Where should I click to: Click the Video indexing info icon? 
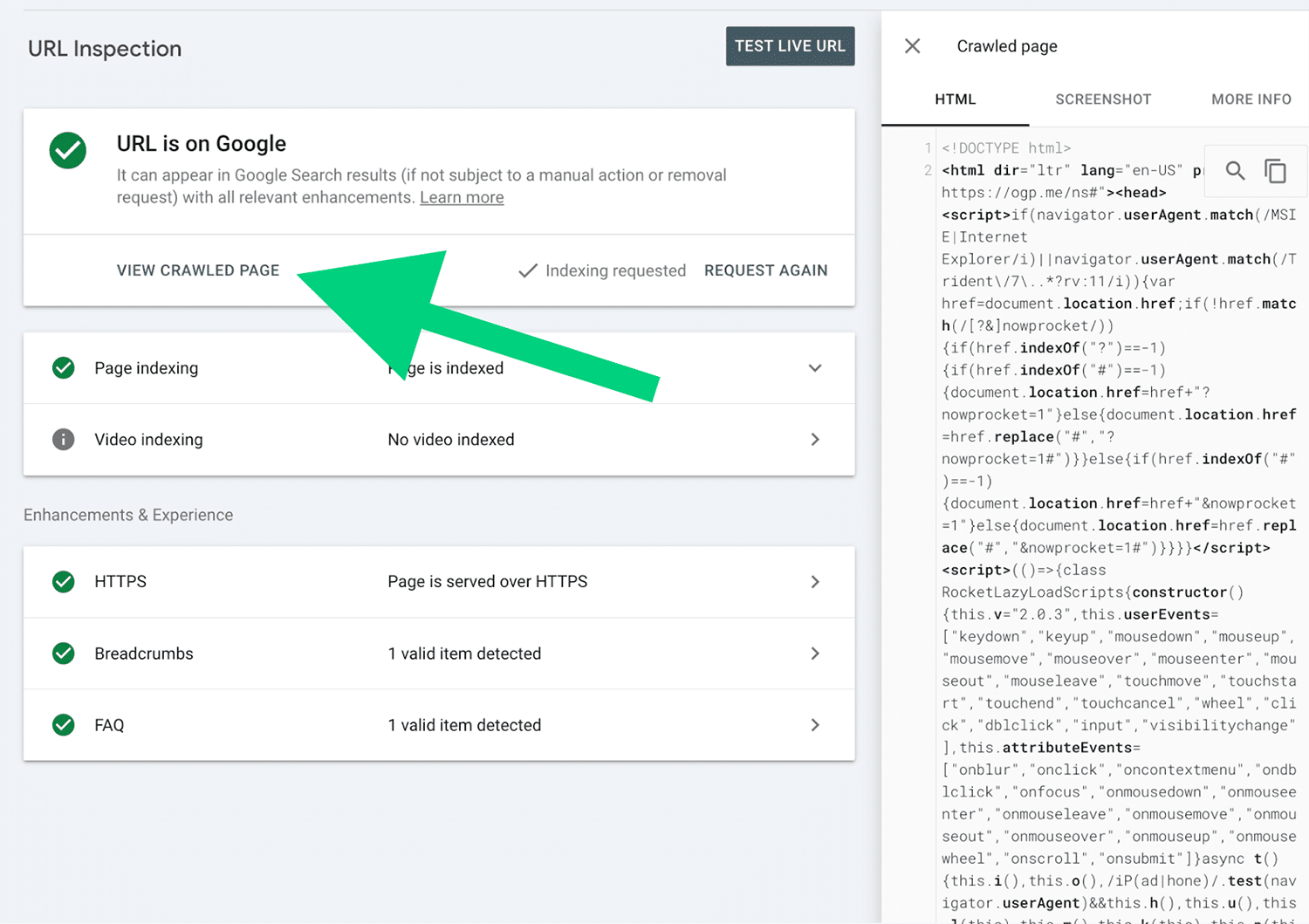(x=64, y=439)
